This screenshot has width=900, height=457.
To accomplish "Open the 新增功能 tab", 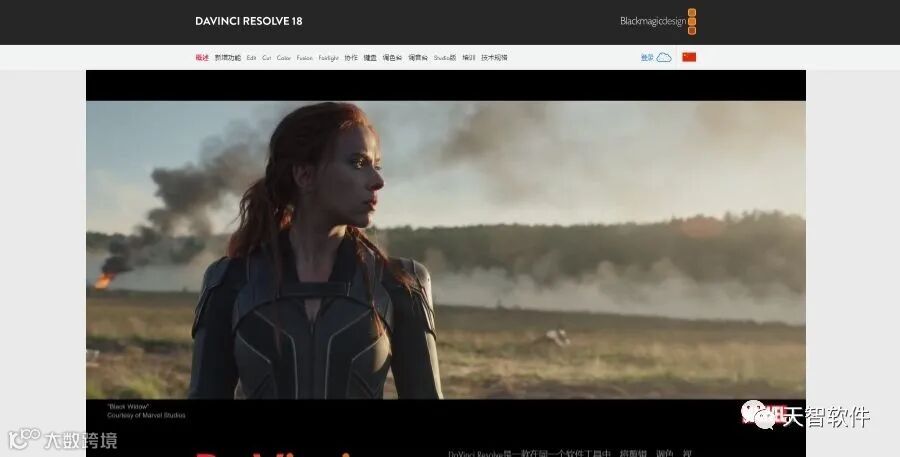I will pos(228,57).
